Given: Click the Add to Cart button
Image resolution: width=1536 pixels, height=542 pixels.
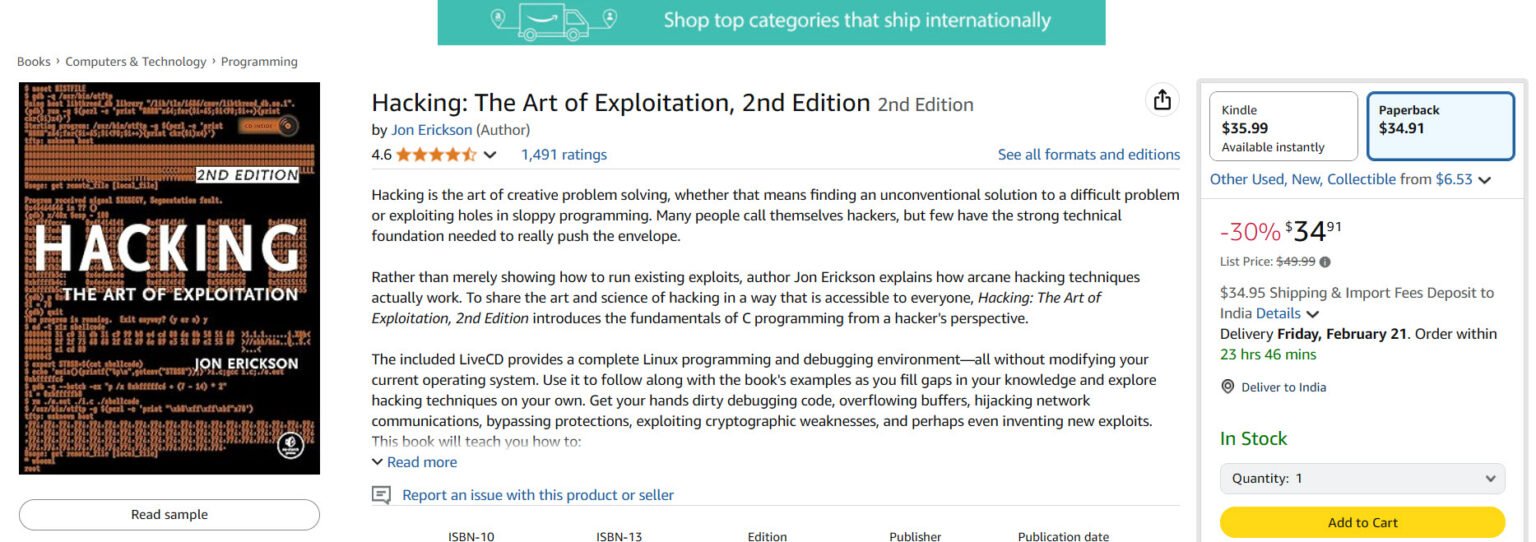Looking at the screenshot, I should pos(1362,522).
